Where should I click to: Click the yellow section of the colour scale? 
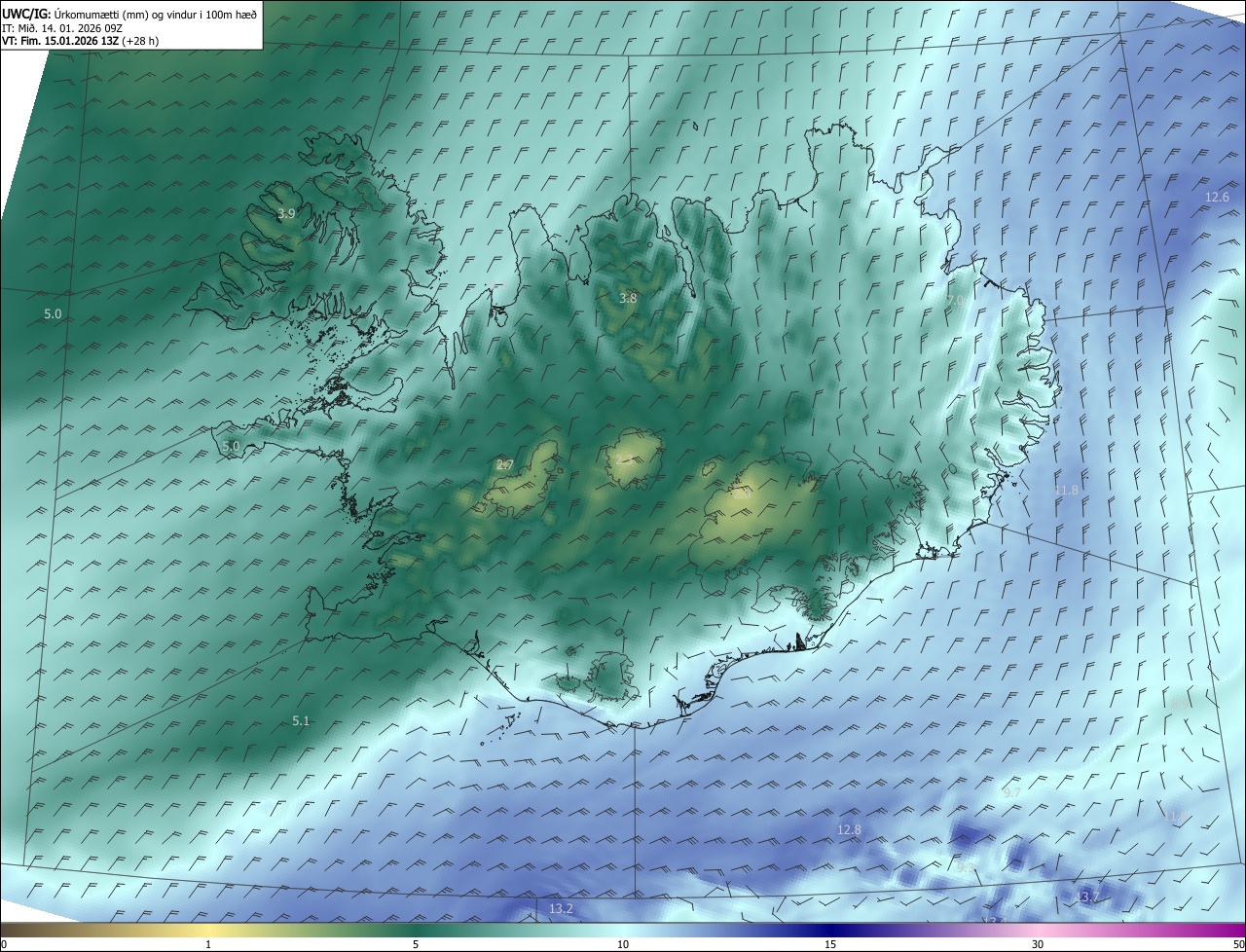point(208,930)
